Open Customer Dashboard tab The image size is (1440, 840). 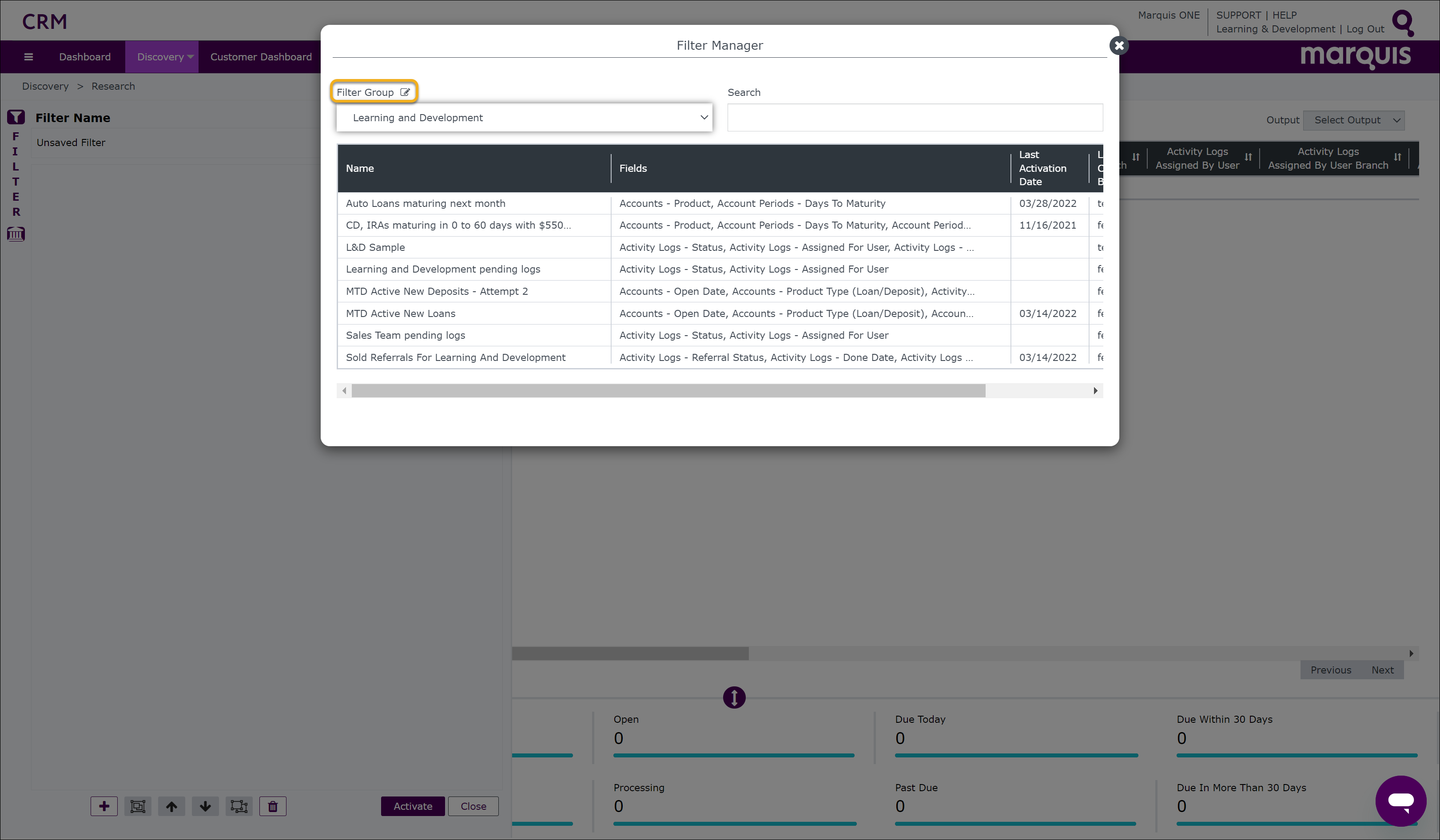coord(261,56)
